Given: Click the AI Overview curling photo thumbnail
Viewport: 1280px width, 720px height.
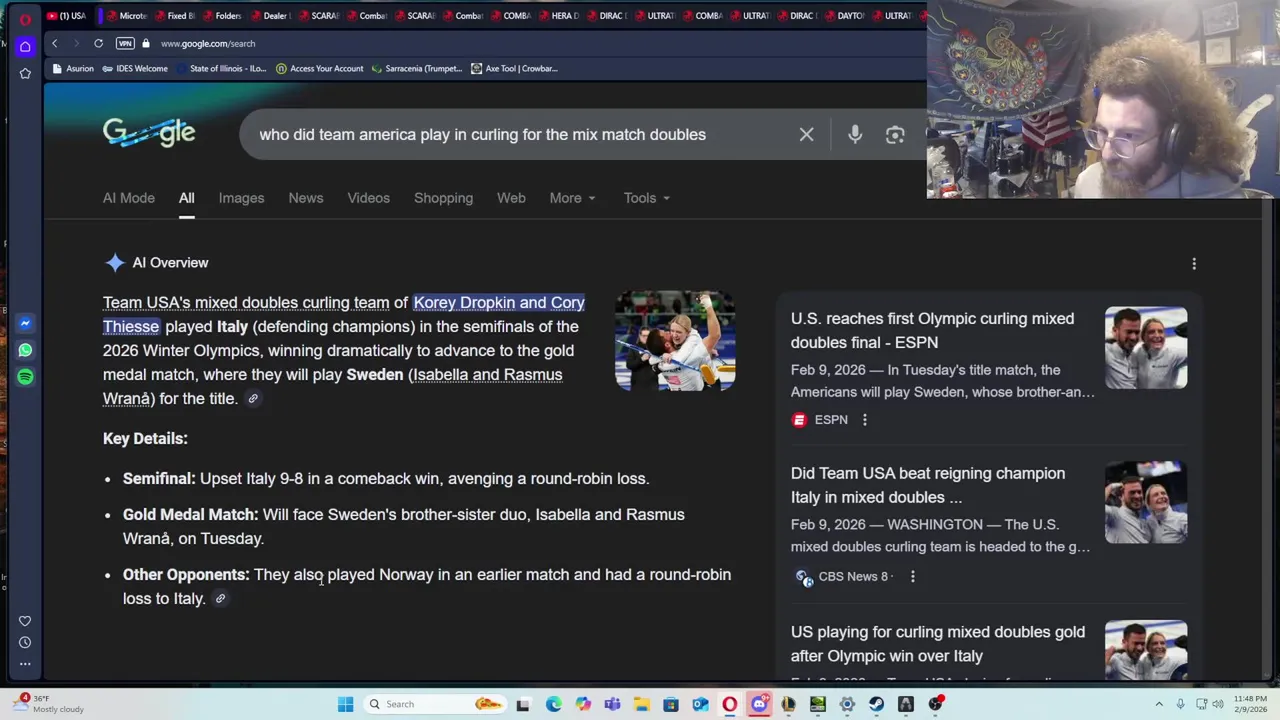Looking at the screenshot, I should pos(675,341).
